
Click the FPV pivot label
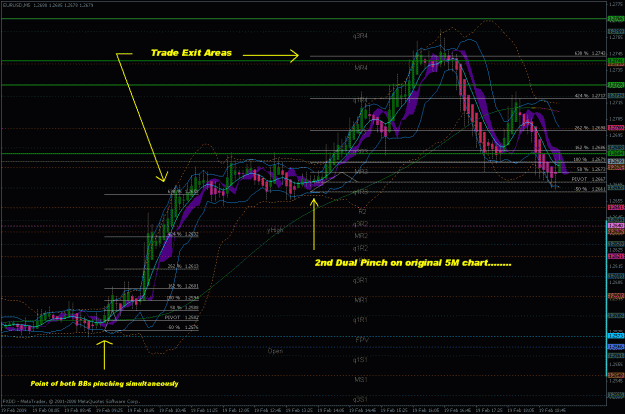(x=362, y=340)
